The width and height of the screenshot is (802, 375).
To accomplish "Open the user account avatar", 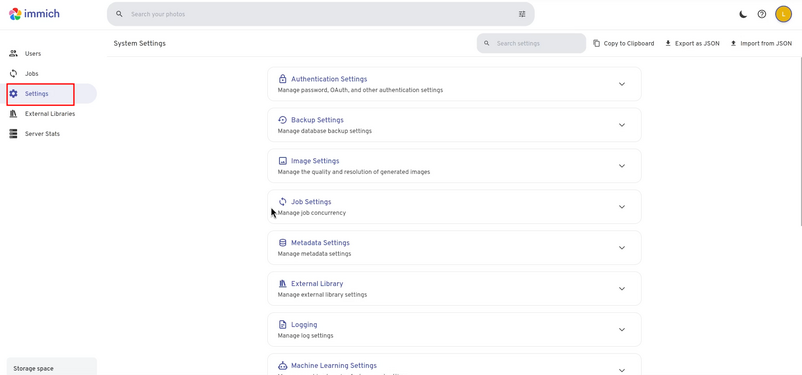I will [783, 14].
